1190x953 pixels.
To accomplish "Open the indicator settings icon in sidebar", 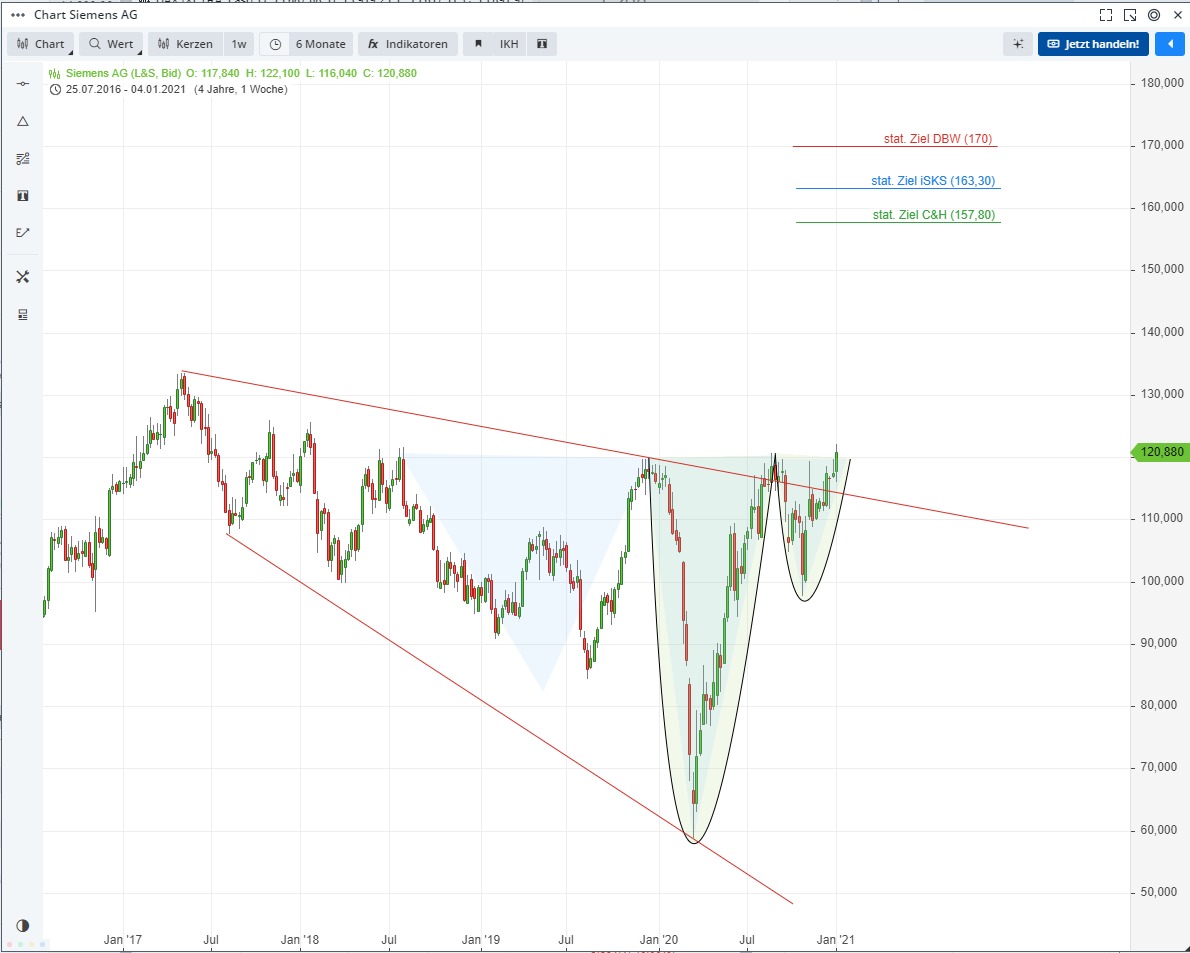I will [x=22, y=158].
